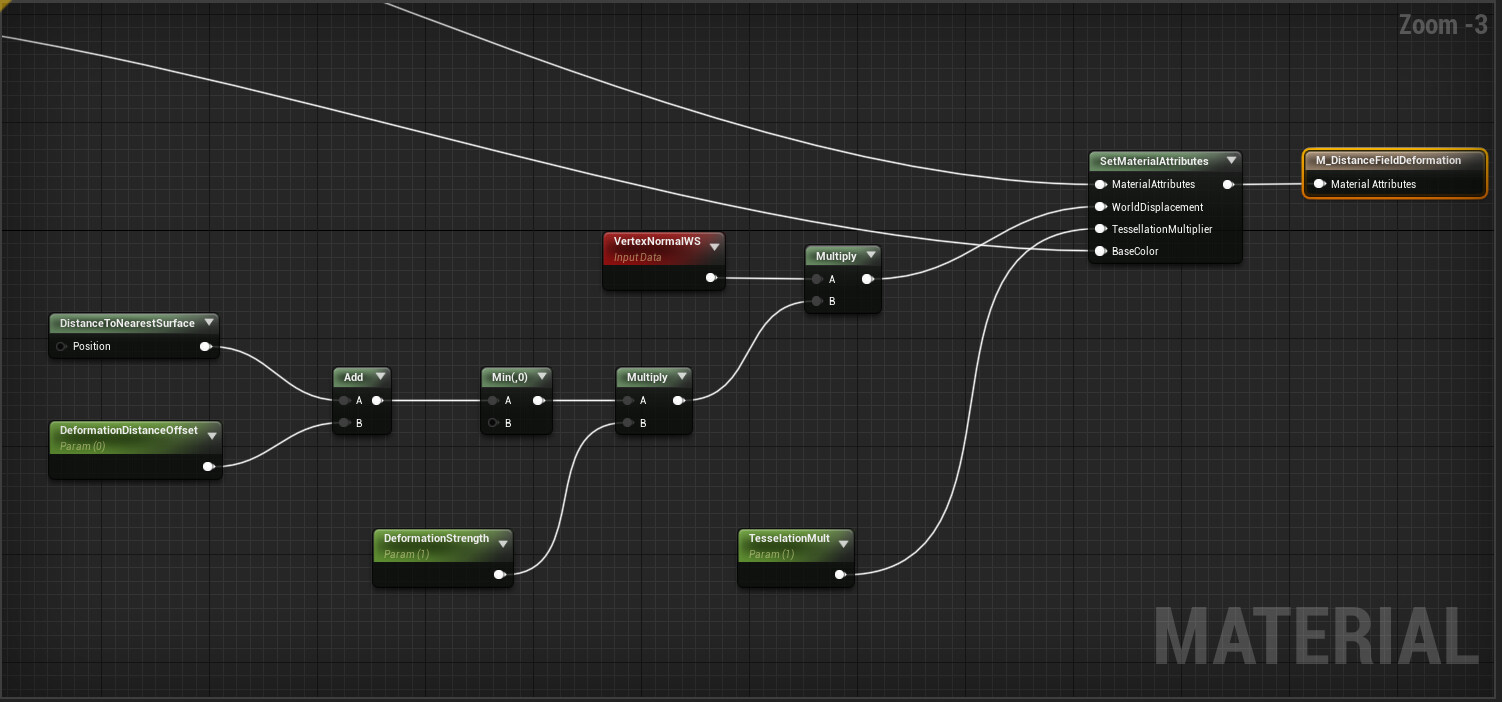The height and width of the screenshot is (702, 1502).
Task: Click the VertexNormalWS output pin
Action: (711, 278)
